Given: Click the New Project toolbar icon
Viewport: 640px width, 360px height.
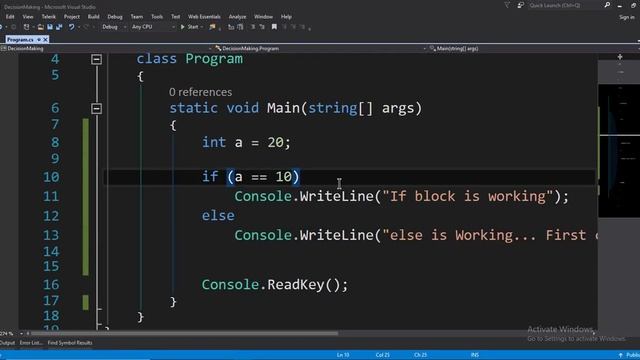Looking at the screenshot, I should (x=27, y=27).
